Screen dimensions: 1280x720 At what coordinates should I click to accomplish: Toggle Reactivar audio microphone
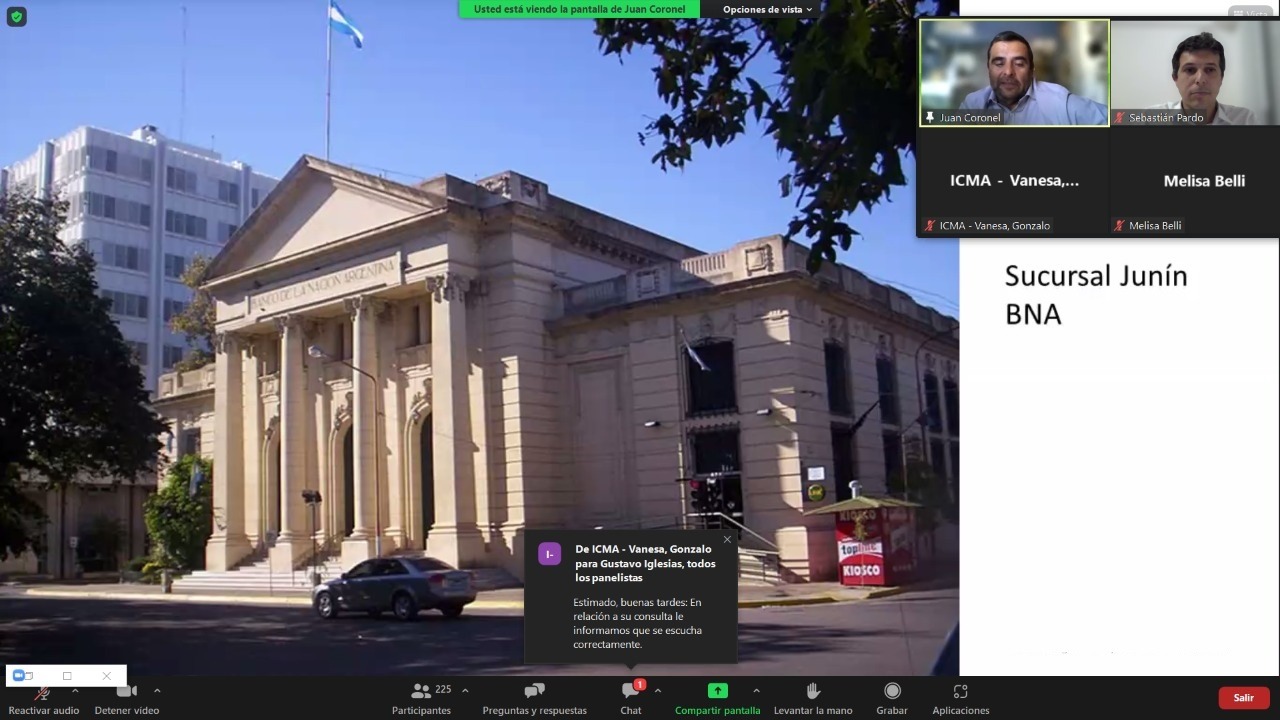43,698
